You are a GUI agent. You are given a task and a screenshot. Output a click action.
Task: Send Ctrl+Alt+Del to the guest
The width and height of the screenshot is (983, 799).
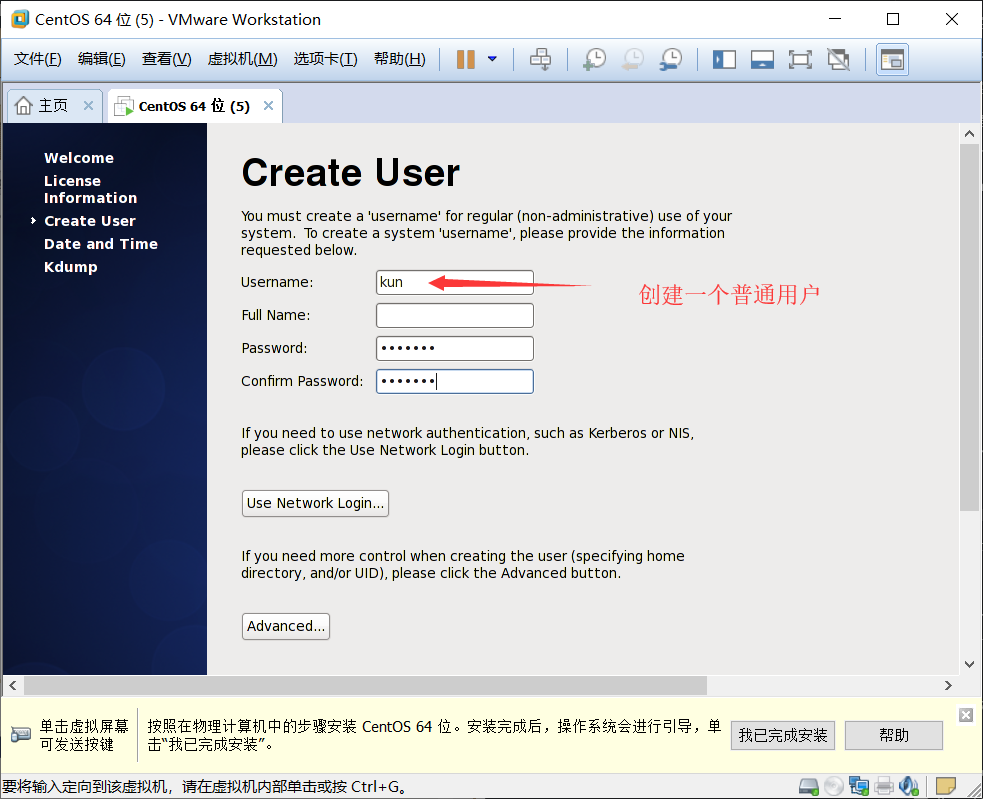tap(541, 59)
